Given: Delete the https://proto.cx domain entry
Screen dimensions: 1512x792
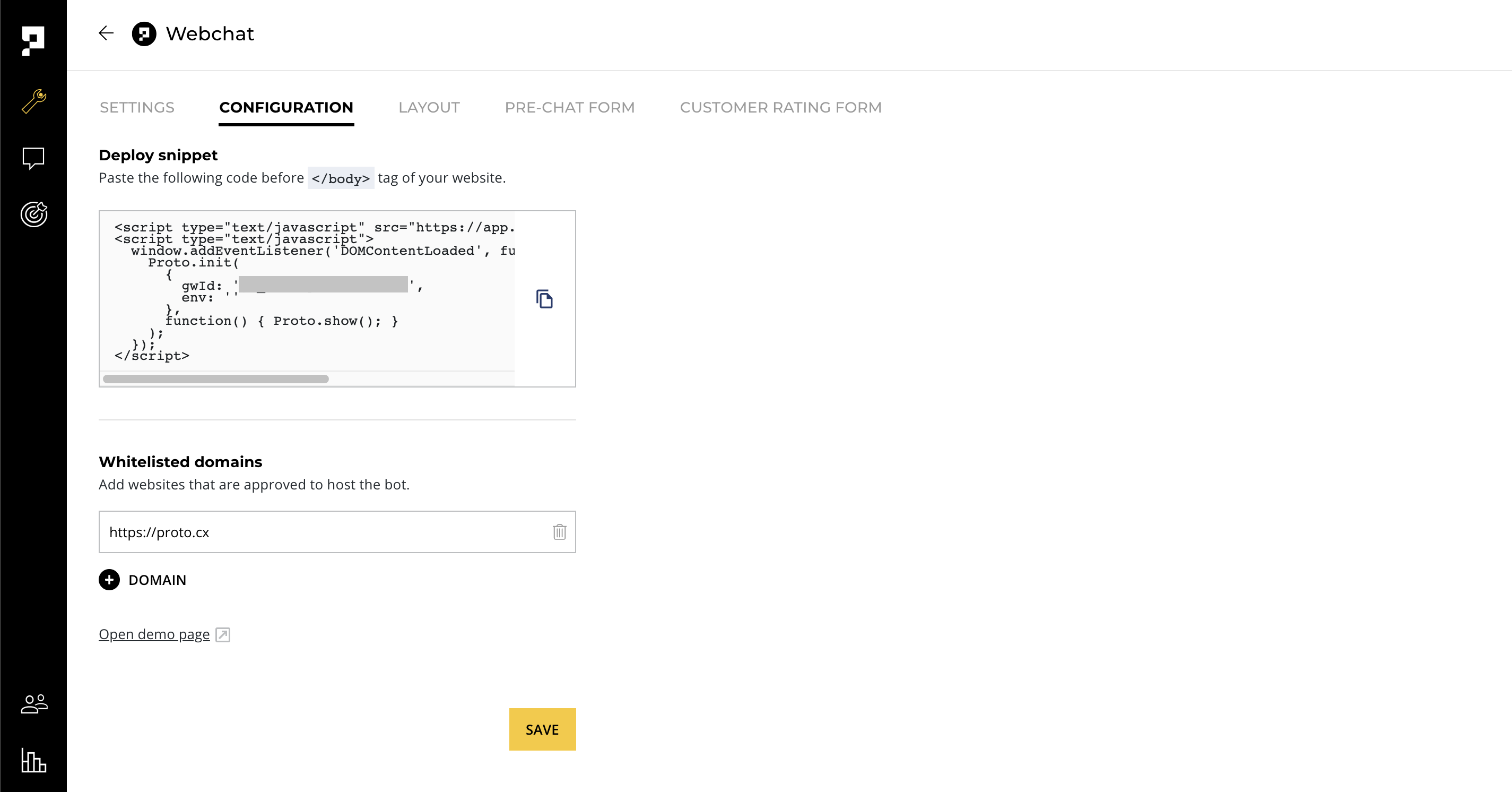Looking at the screenshot, I should pyautogui.click(x=559, y=532).
